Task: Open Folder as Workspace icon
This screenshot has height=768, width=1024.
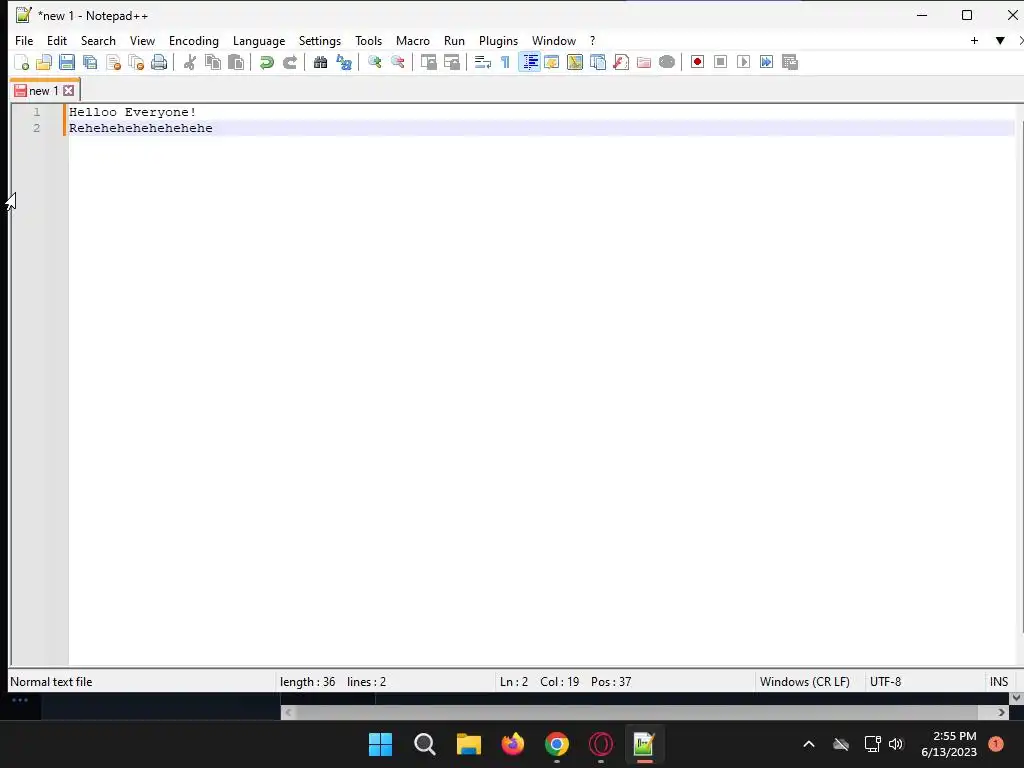Action: (644, 62)
